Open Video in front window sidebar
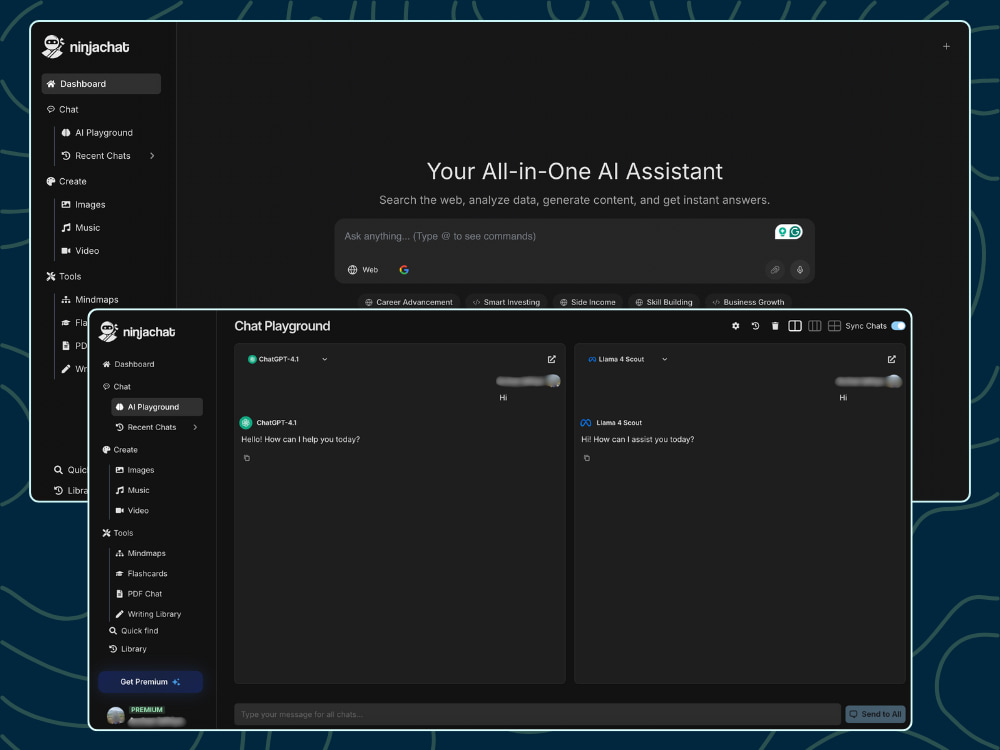Screen dimensions: 1000x750 tap(131, 511)
